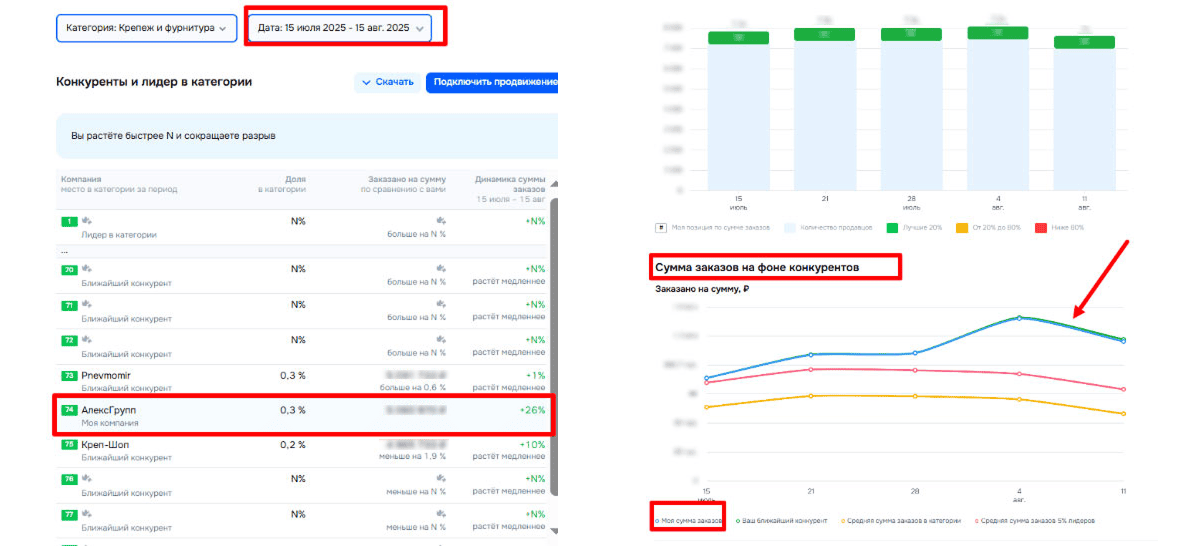Viewport: 1200px width, 546px height.
Task: Click the green rank 74 badge near АлексГрупп
Action: click(x=69, y=410)
